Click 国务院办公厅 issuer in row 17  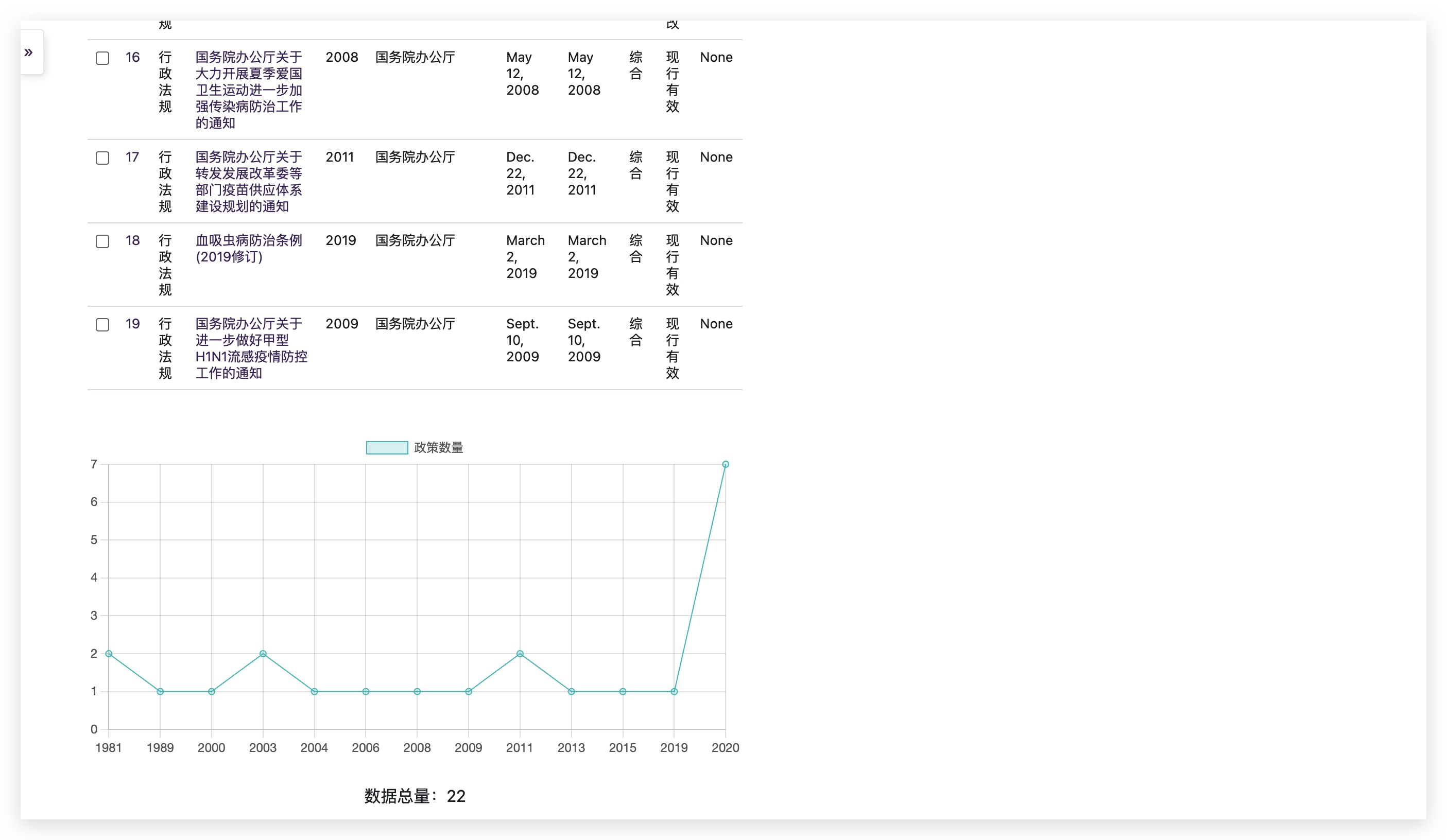click(x=415, y=157)
